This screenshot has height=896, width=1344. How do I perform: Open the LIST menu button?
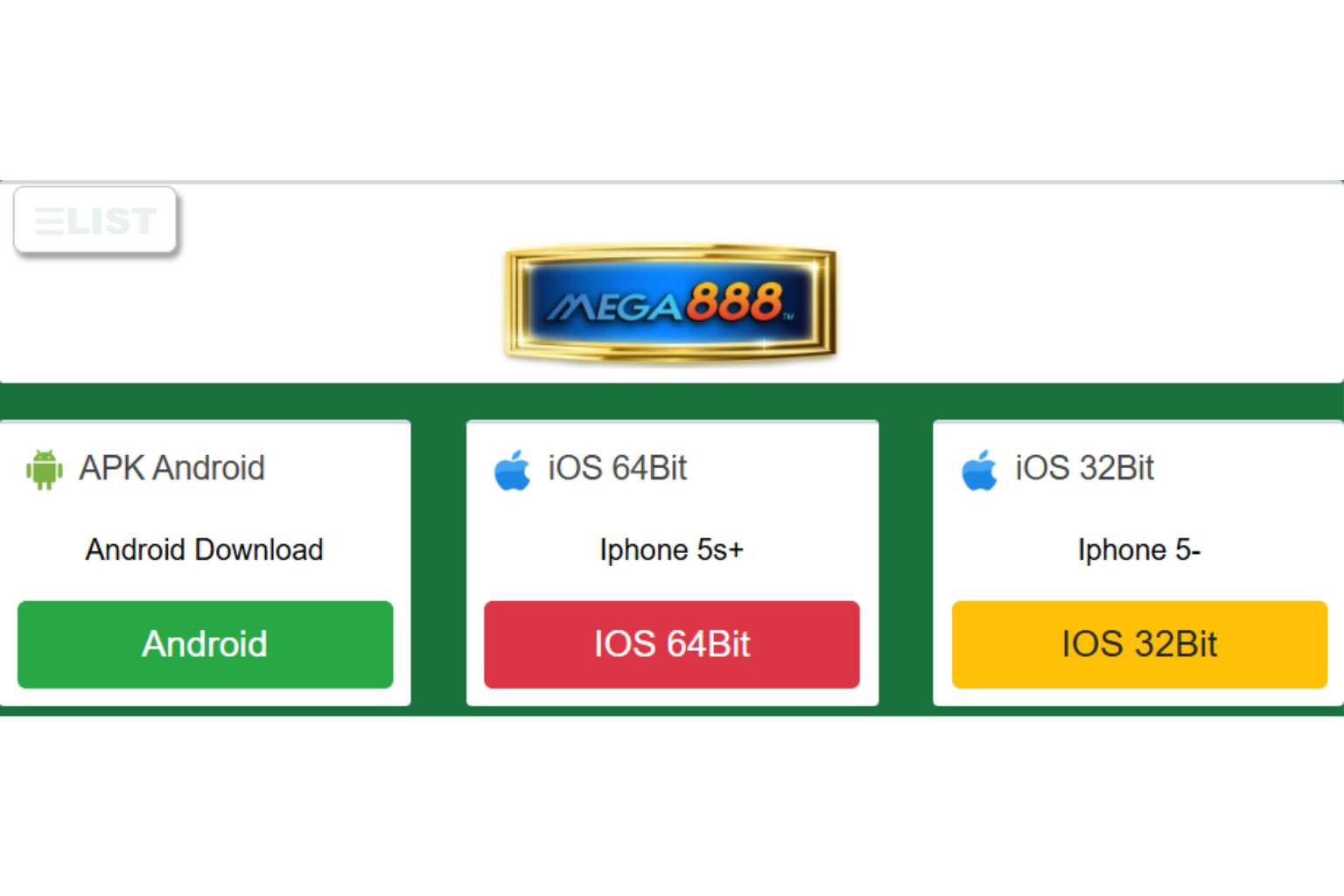[95, 220]
